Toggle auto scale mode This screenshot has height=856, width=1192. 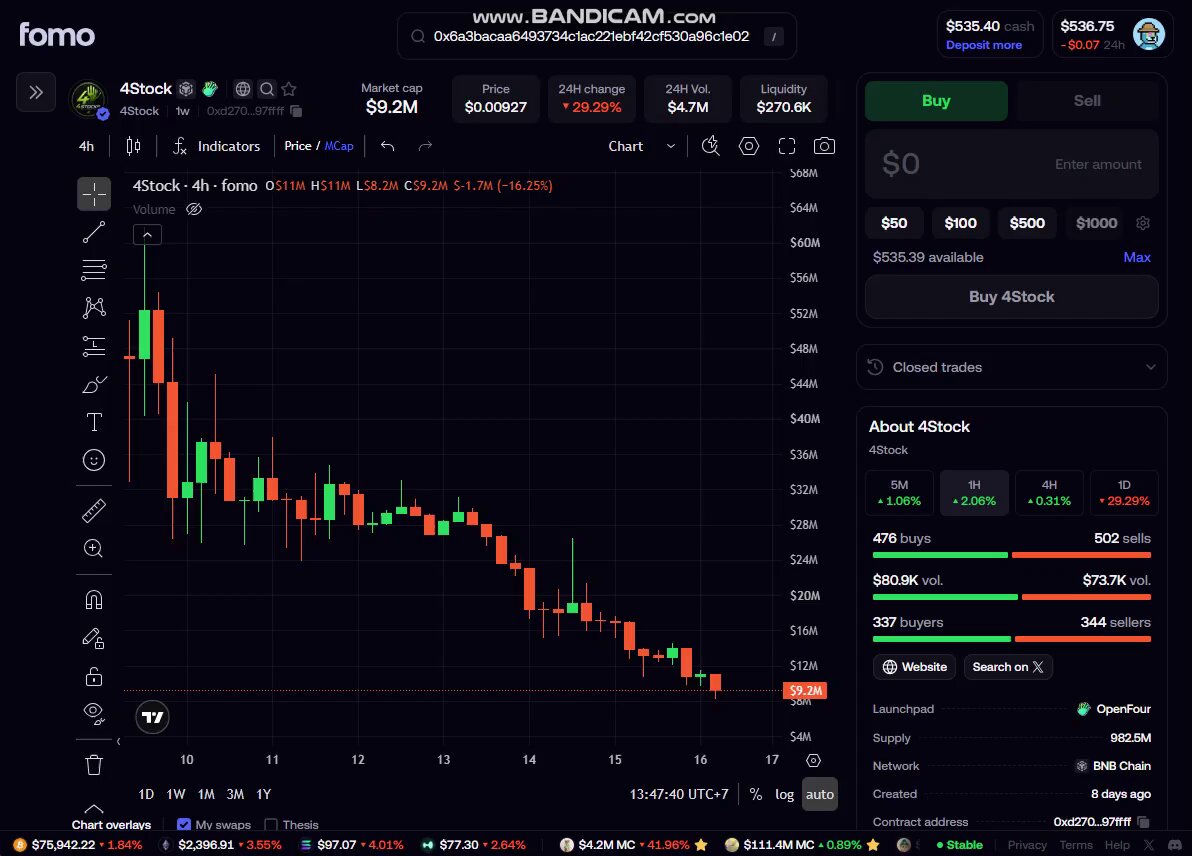coord(820,794)
